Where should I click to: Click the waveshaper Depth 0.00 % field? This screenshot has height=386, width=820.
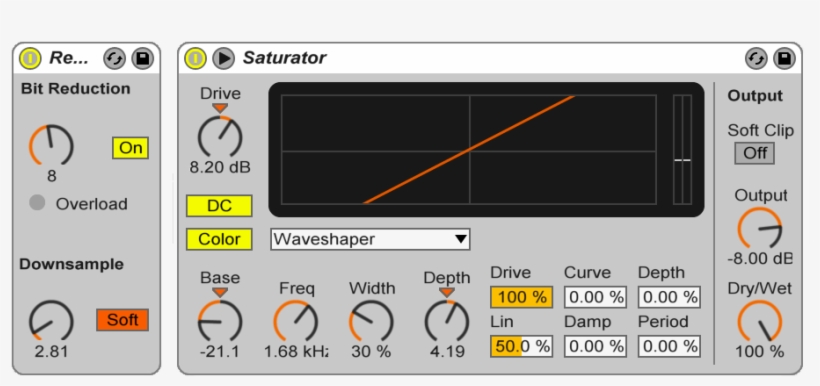pos(669,297)
